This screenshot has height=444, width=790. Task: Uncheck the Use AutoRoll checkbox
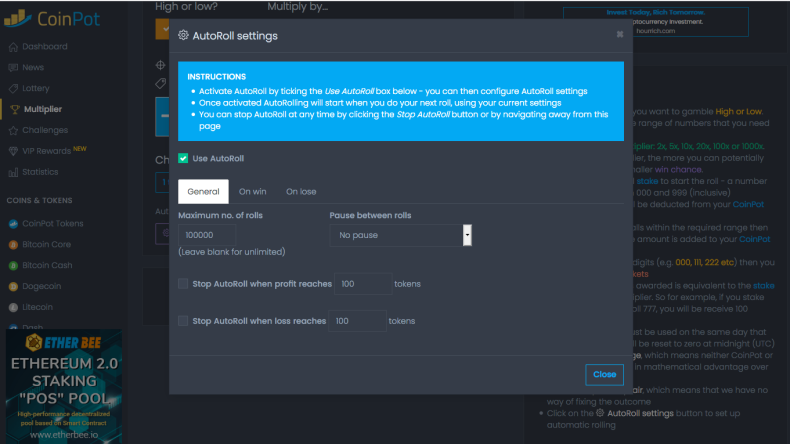(183, 158)
